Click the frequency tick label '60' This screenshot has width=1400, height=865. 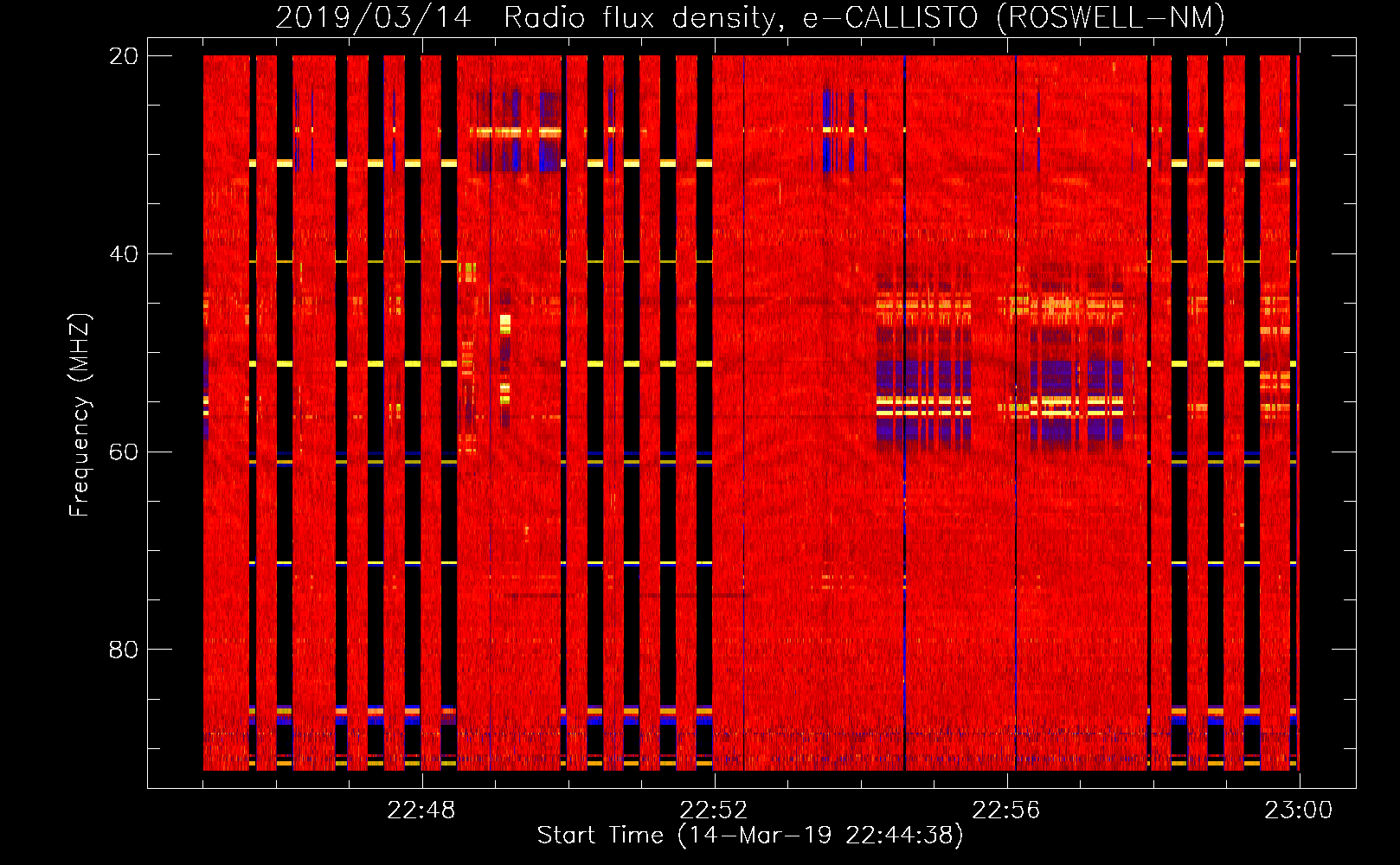(x=124, y=452)
